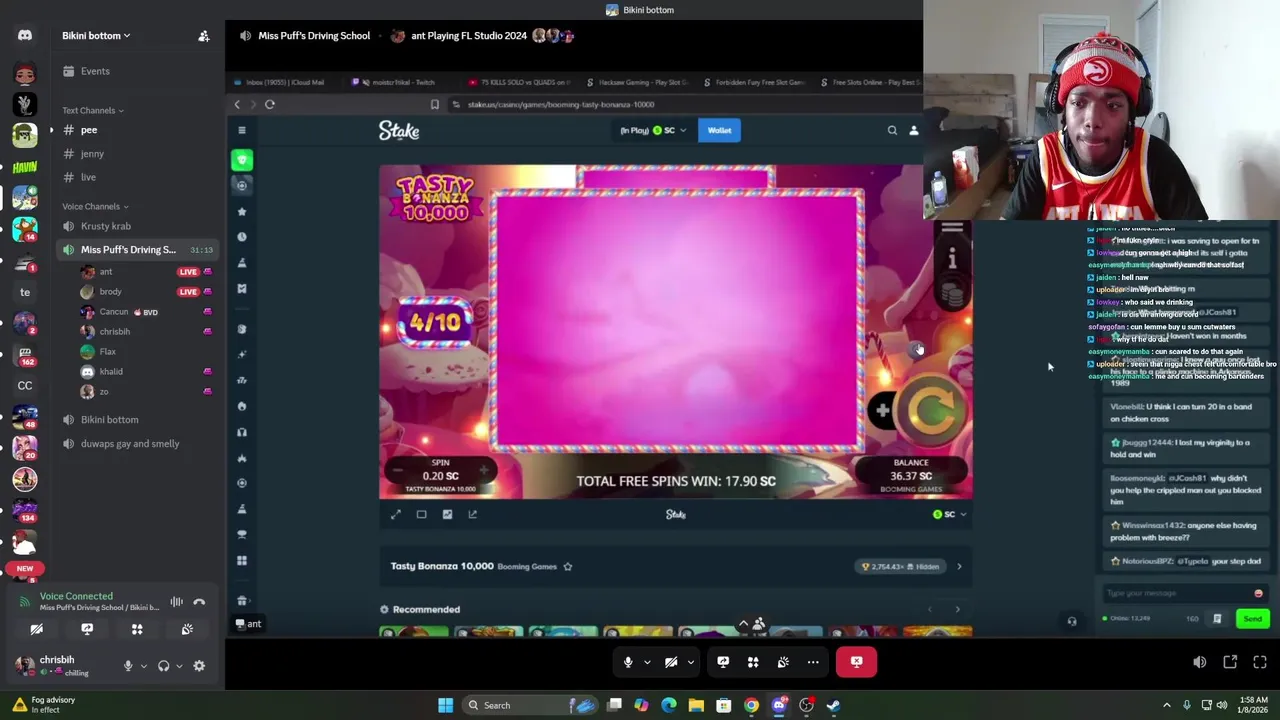Switch to the Twitch browser tab

point(398,82)
